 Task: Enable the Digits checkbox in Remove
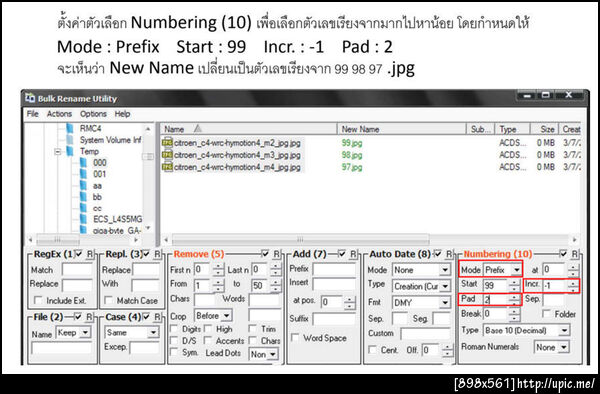pos(174,329)
